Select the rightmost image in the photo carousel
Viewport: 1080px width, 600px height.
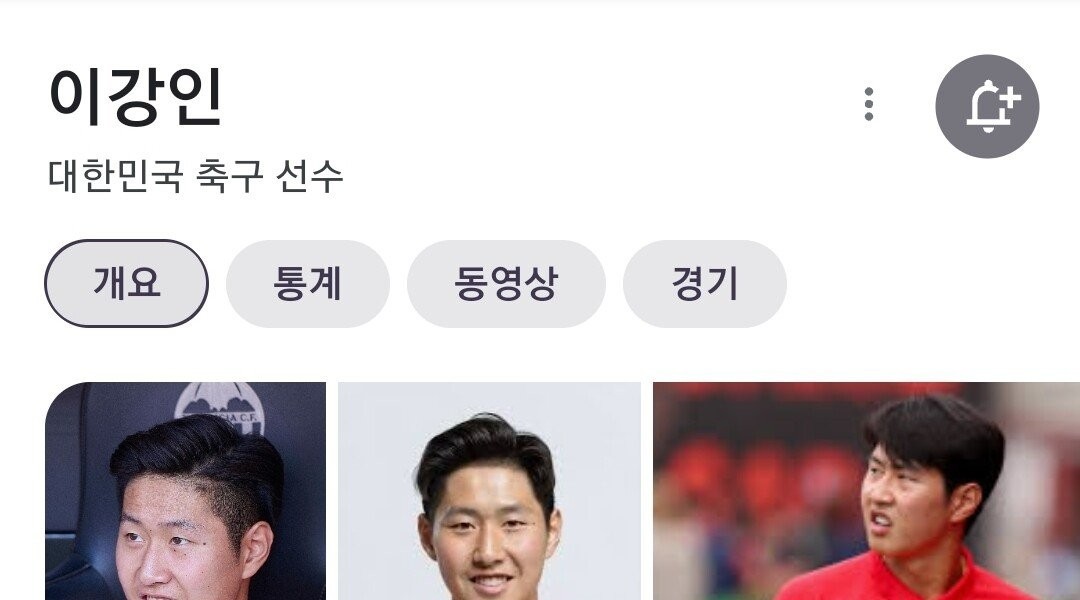(x=866, y=491)
